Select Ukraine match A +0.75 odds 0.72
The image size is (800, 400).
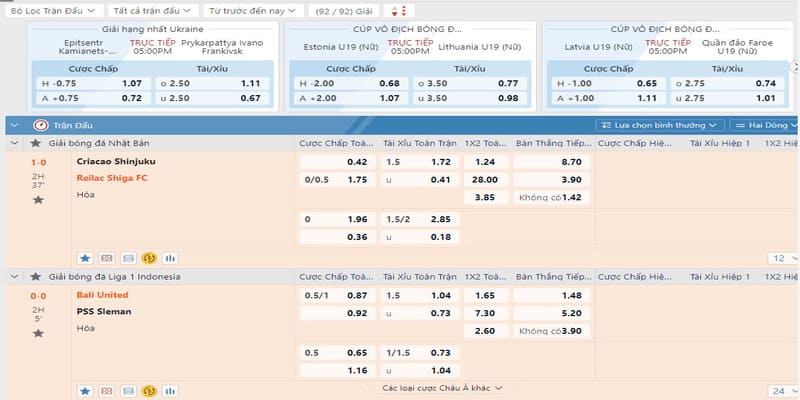(x=93, y=98)
